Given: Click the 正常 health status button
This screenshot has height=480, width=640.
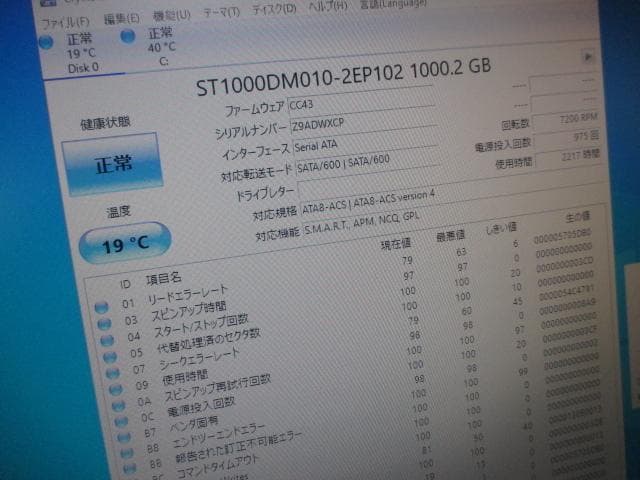Looking at the screenshot, I should [113, 164].
